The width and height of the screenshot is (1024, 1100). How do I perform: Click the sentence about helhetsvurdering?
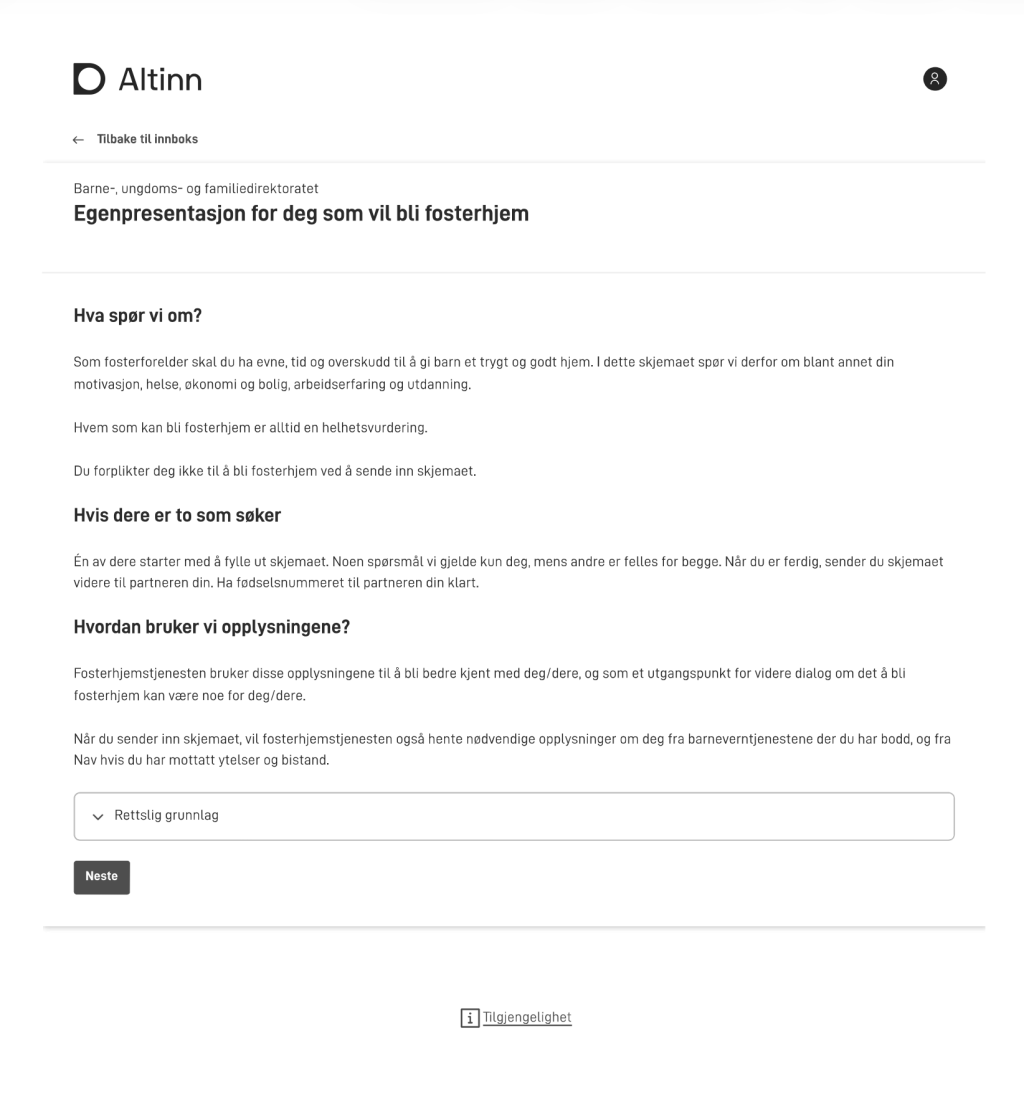point(250,428)
